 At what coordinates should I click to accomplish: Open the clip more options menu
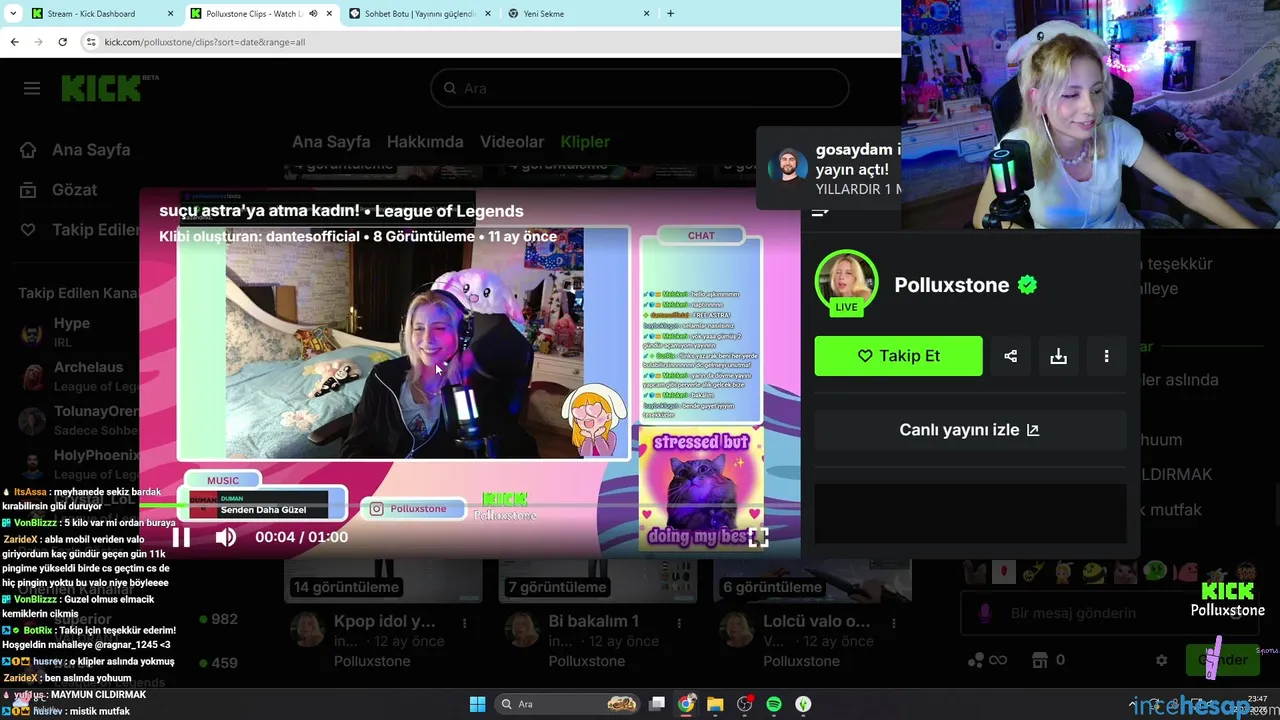coord(1106,356)
